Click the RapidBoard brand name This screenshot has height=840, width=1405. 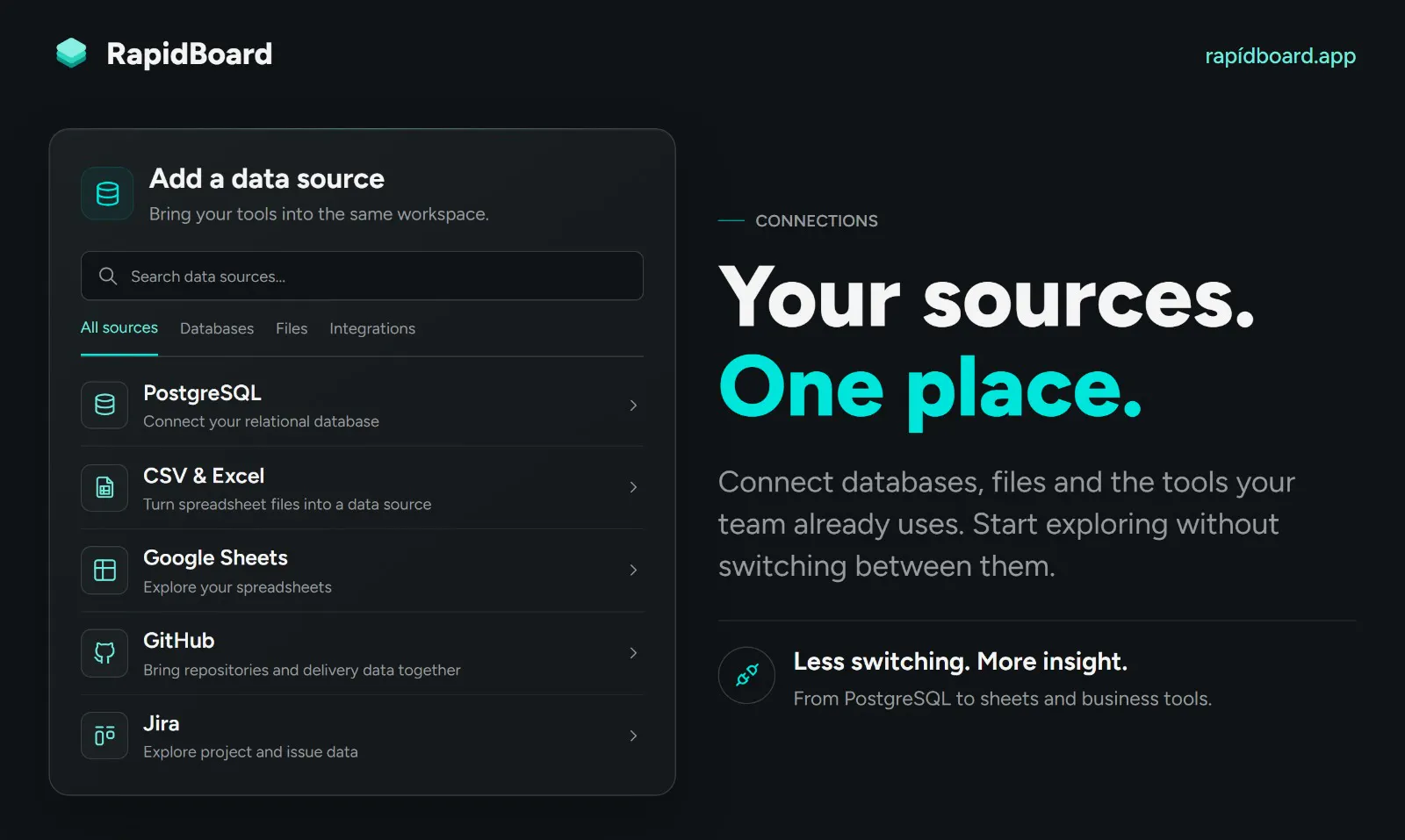pos(190,54)
